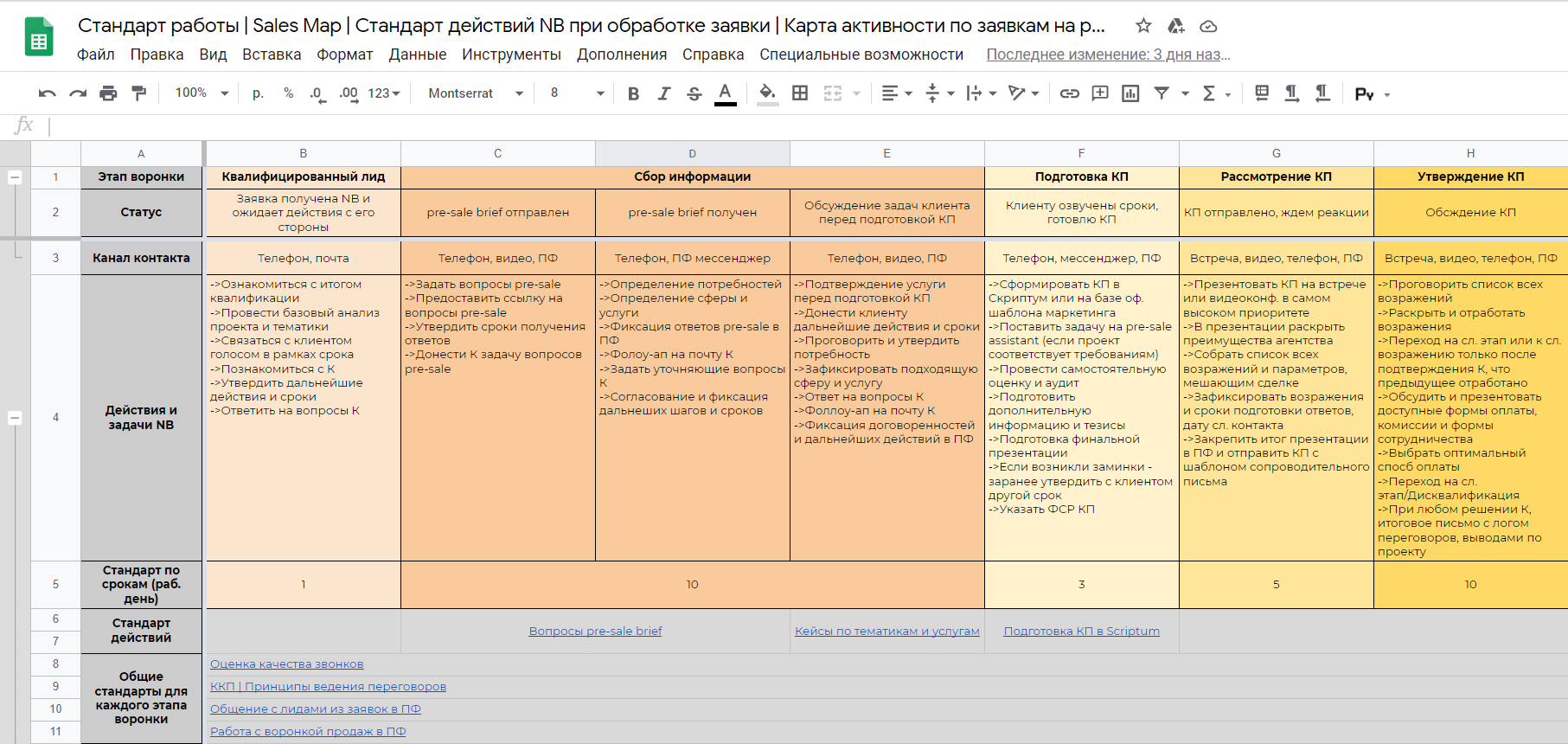Click the move to Drive folder icon
Screen dimensions: 1568x744
[x=1175, y=26]
